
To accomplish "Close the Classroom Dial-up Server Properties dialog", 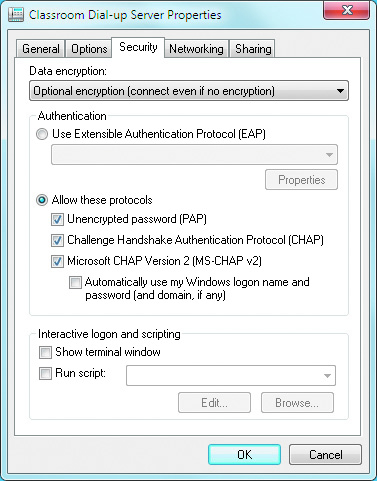I will click(x=346, y=10).
